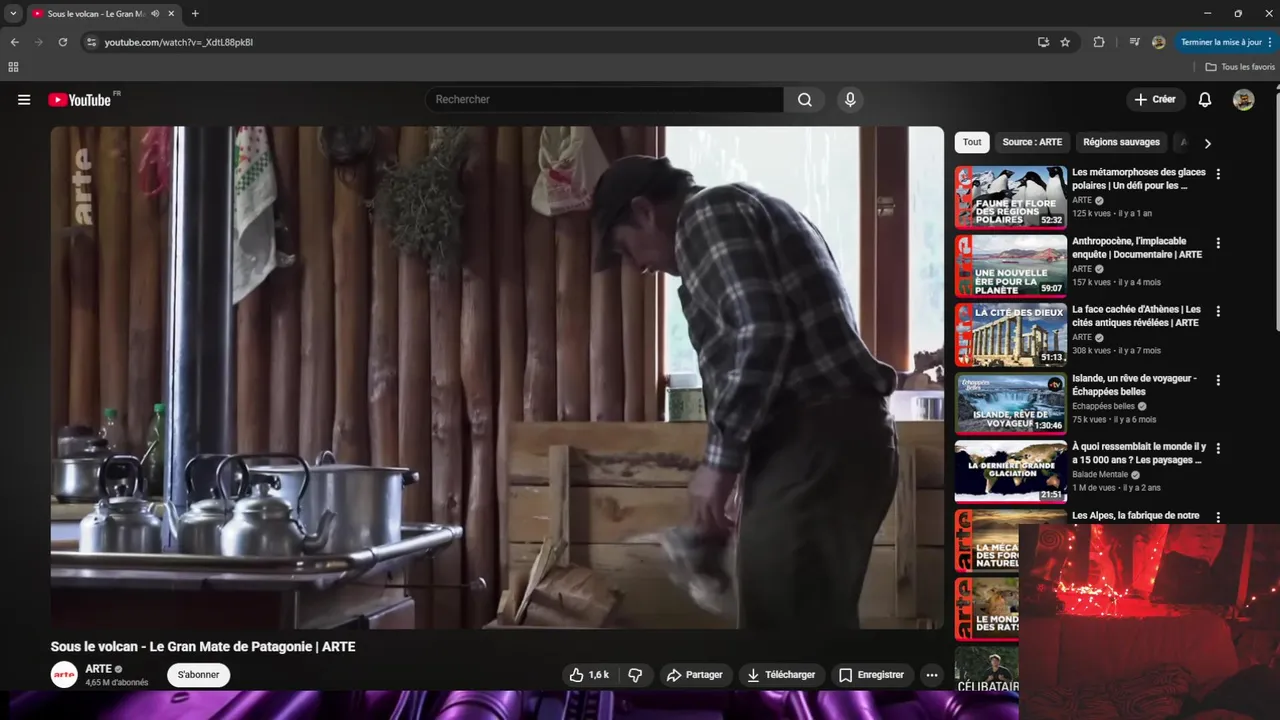Open the ARTE channel avatar

coord(64,675)
